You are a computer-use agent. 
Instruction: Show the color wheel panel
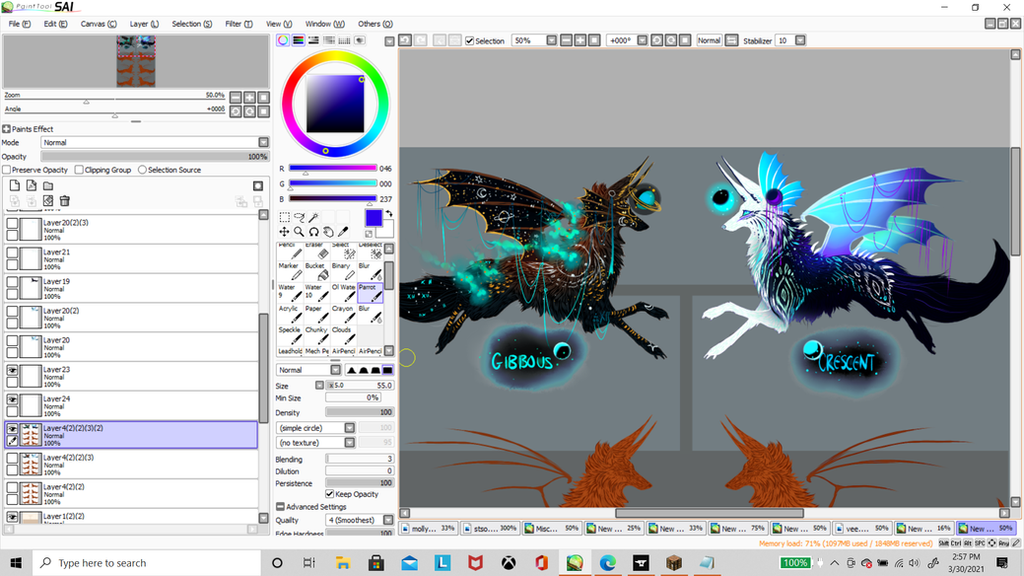click(x=283, y=40)
